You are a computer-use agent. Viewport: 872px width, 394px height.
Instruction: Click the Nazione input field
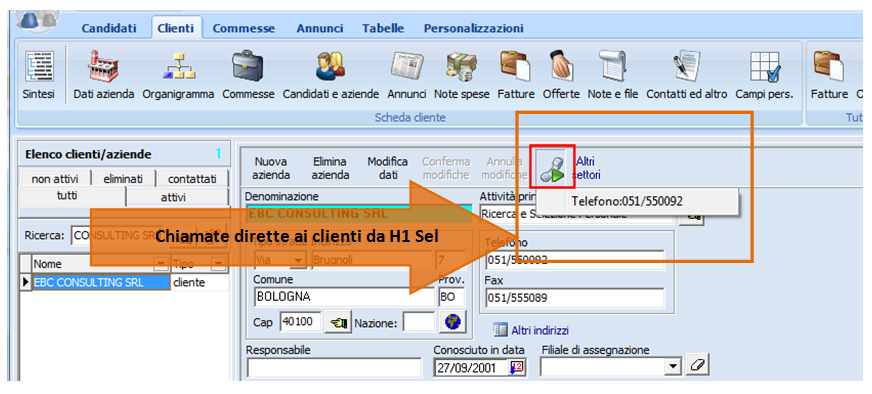(x=419, y=322)
